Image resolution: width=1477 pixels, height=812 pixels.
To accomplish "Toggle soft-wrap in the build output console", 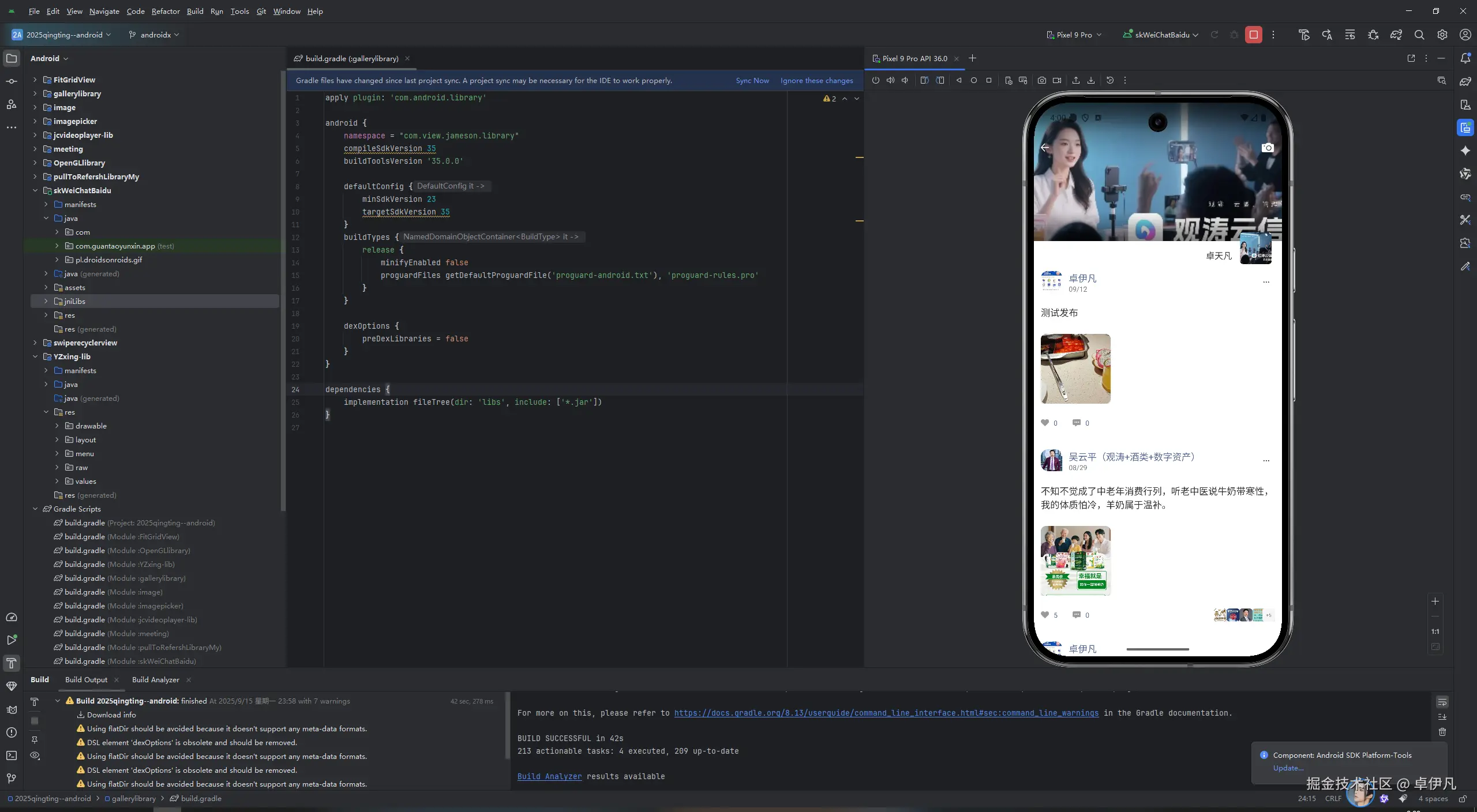I will (x=1442, y=702).
